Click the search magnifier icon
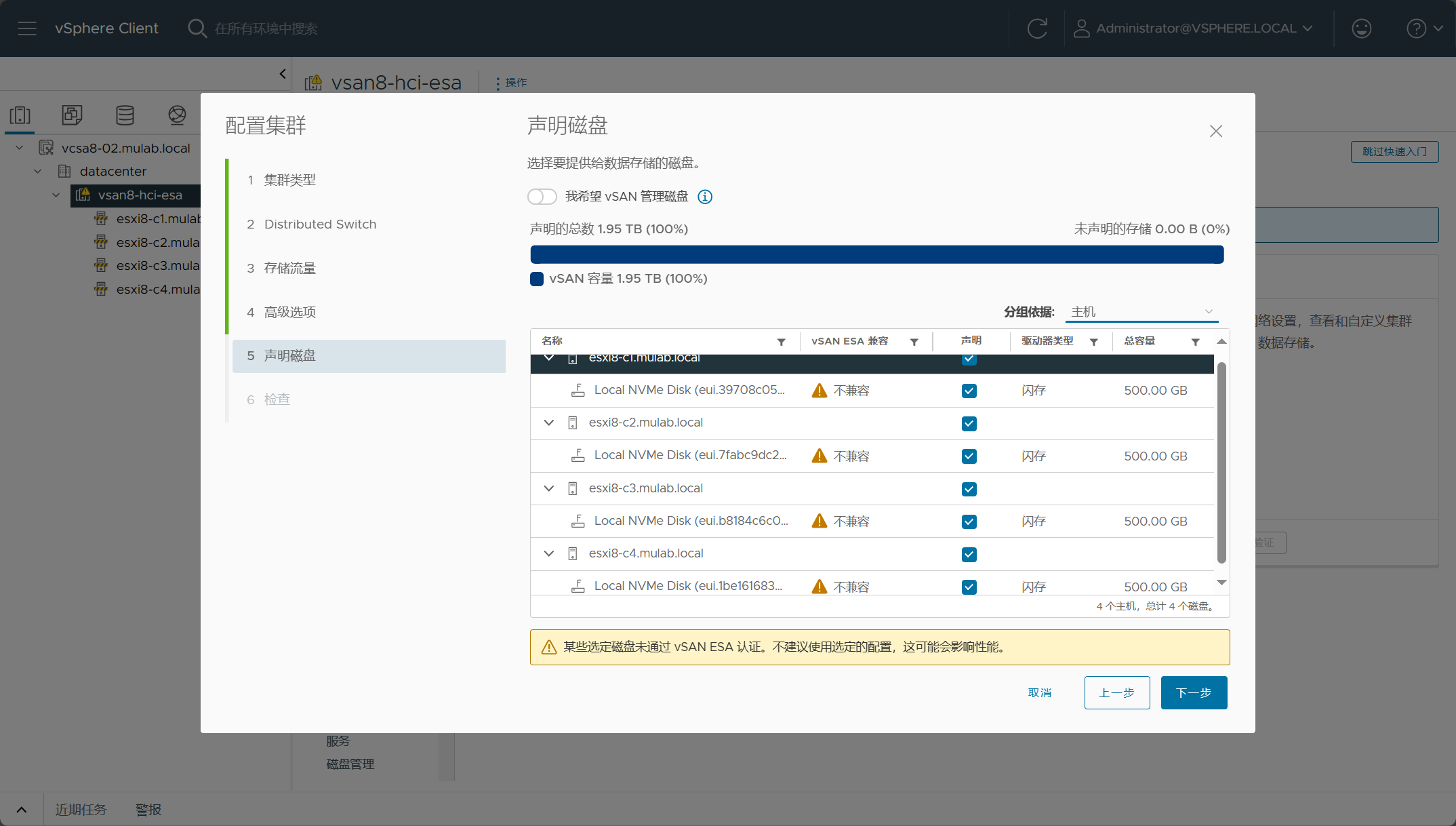Viewport: 1456px width, 826px height. (197, 28)
